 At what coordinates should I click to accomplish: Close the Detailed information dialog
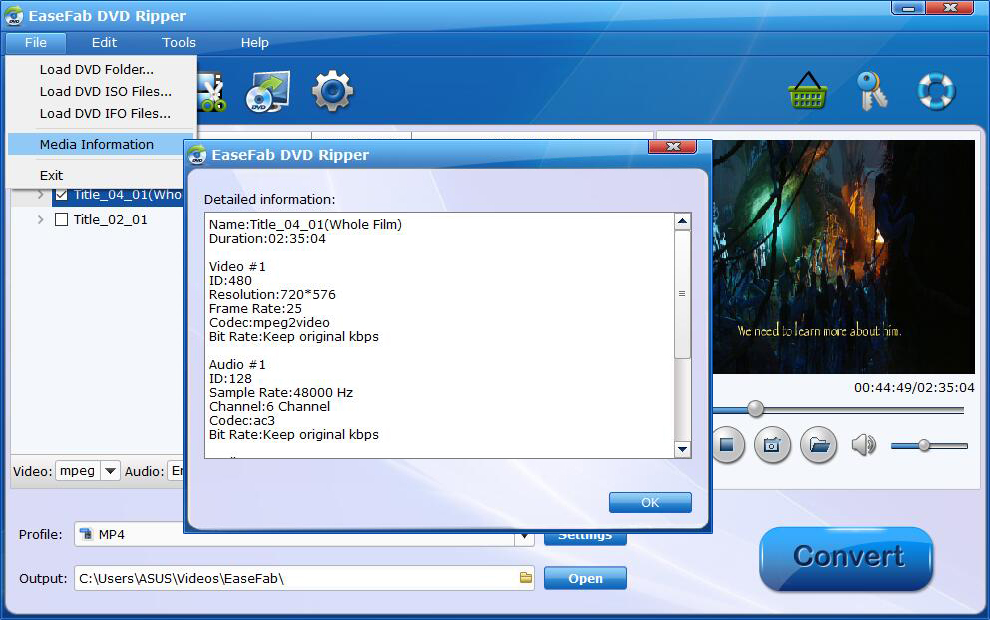point(672,146)
